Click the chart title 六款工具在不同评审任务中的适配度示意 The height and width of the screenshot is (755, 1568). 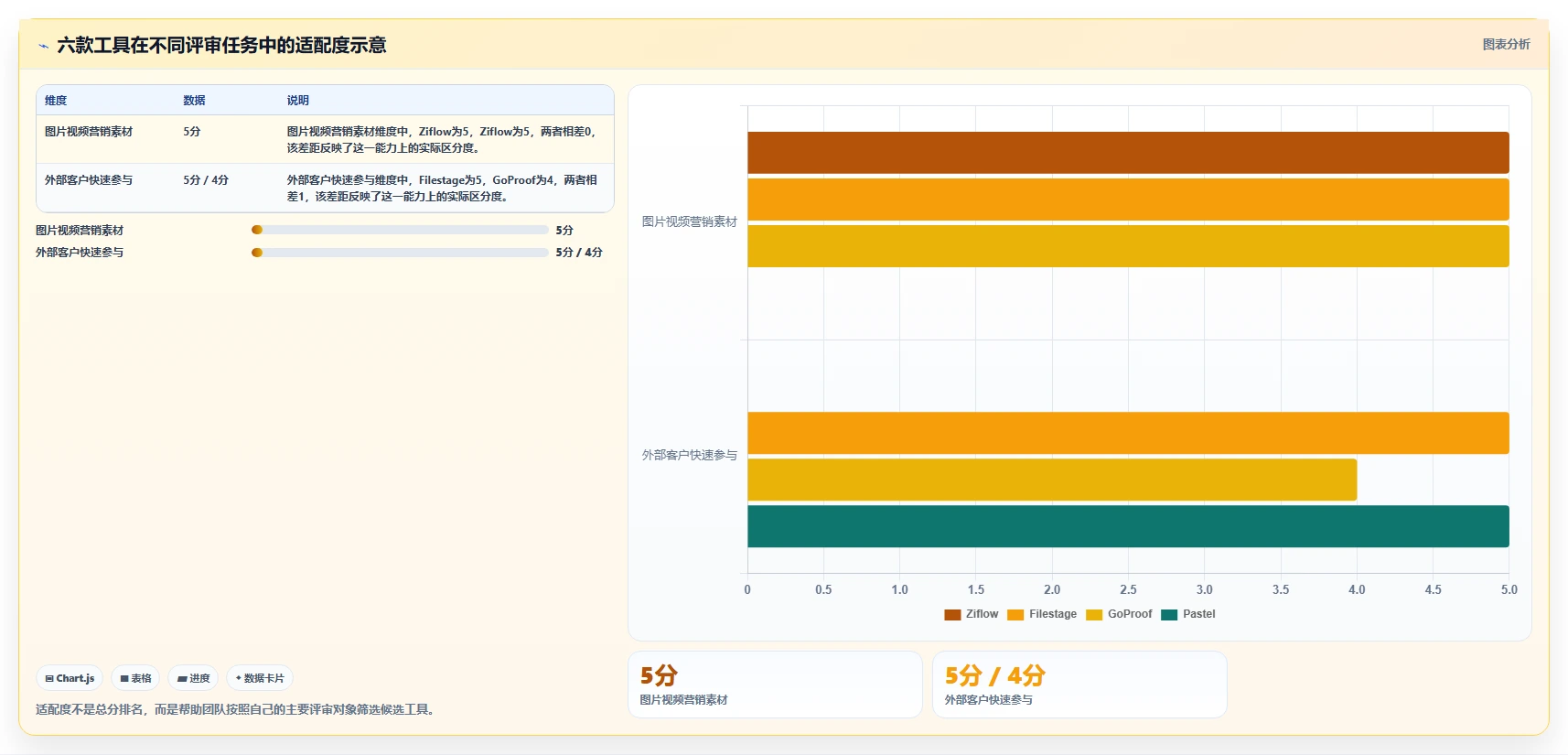point(221,45)
